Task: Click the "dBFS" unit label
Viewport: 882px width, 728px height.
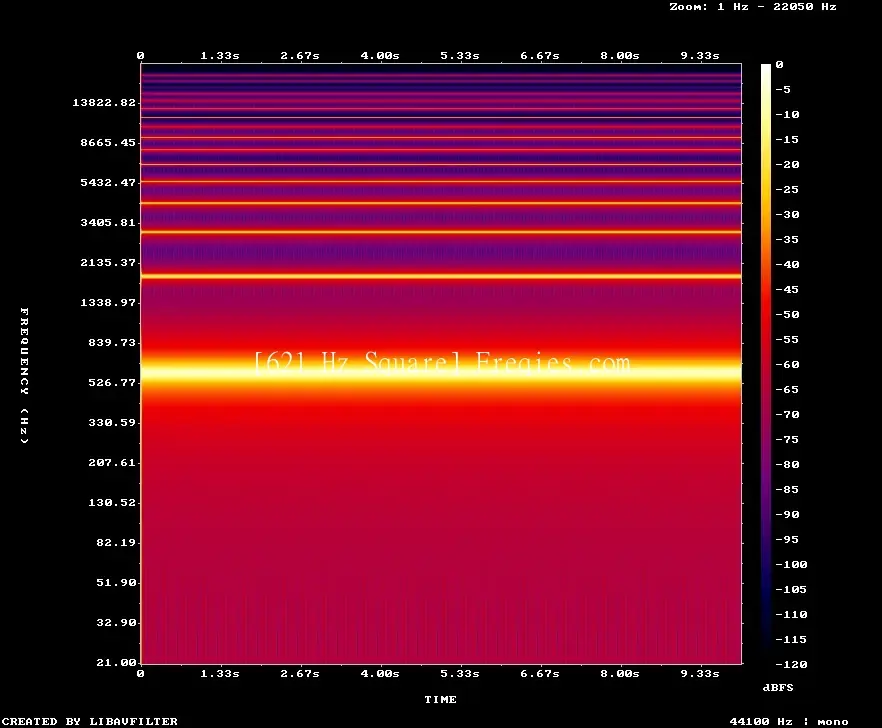Action: [778, 687]
